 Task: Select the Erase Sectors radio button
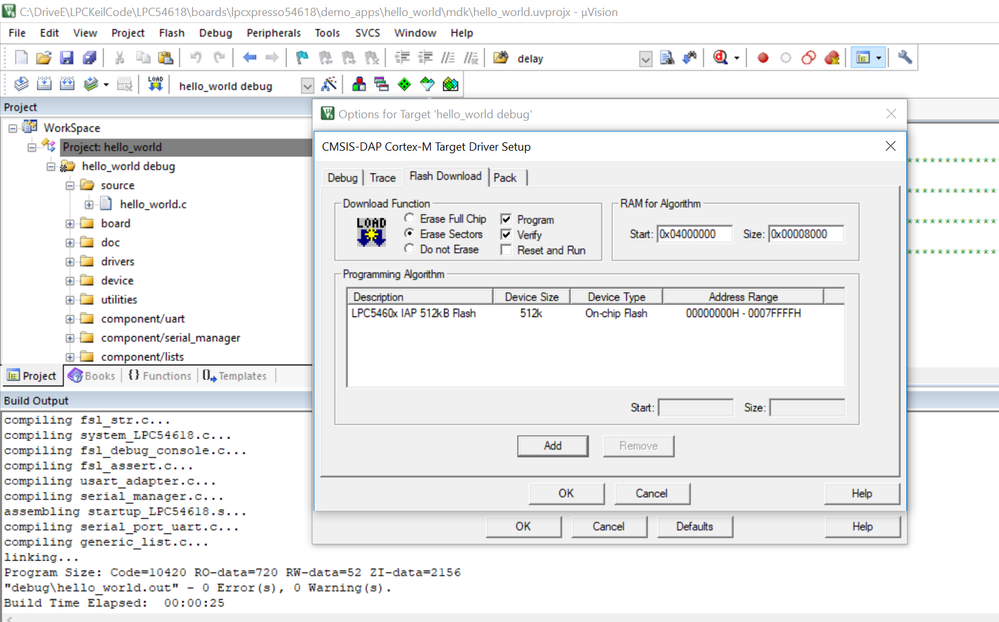pos(409,233)
